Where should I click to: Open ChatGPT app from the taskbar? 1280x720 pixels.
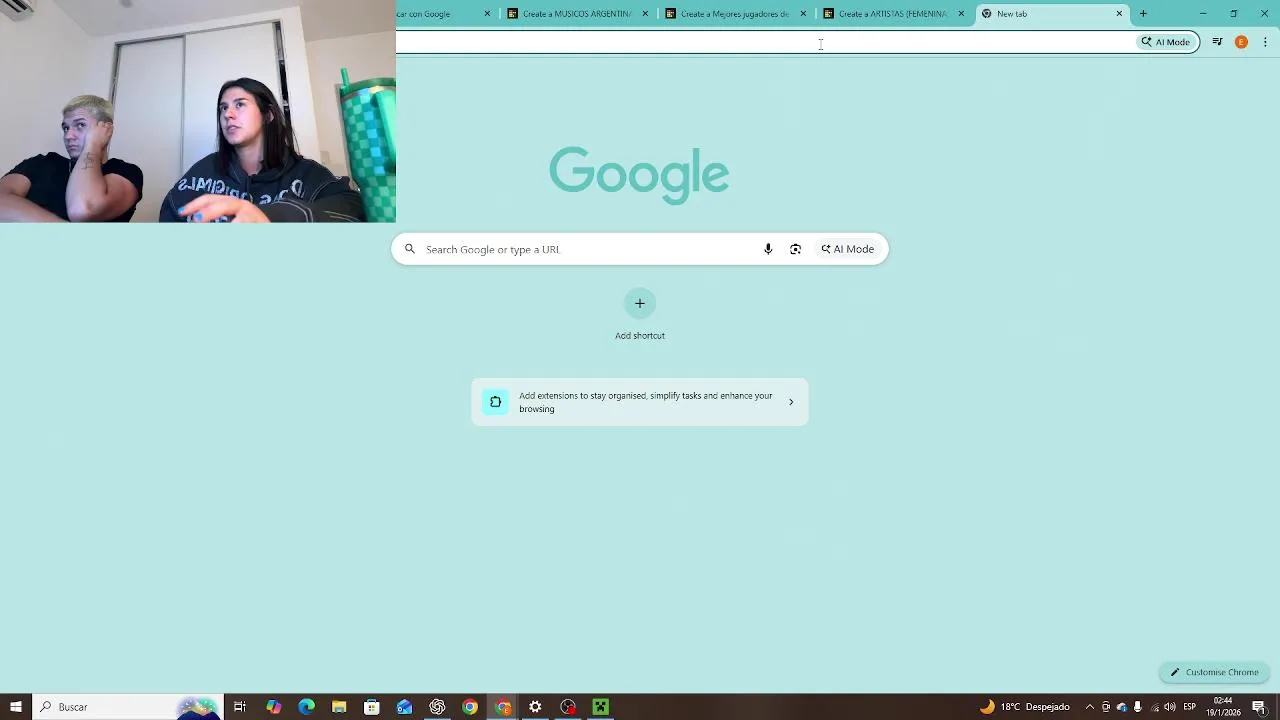(x=437, y=707)
